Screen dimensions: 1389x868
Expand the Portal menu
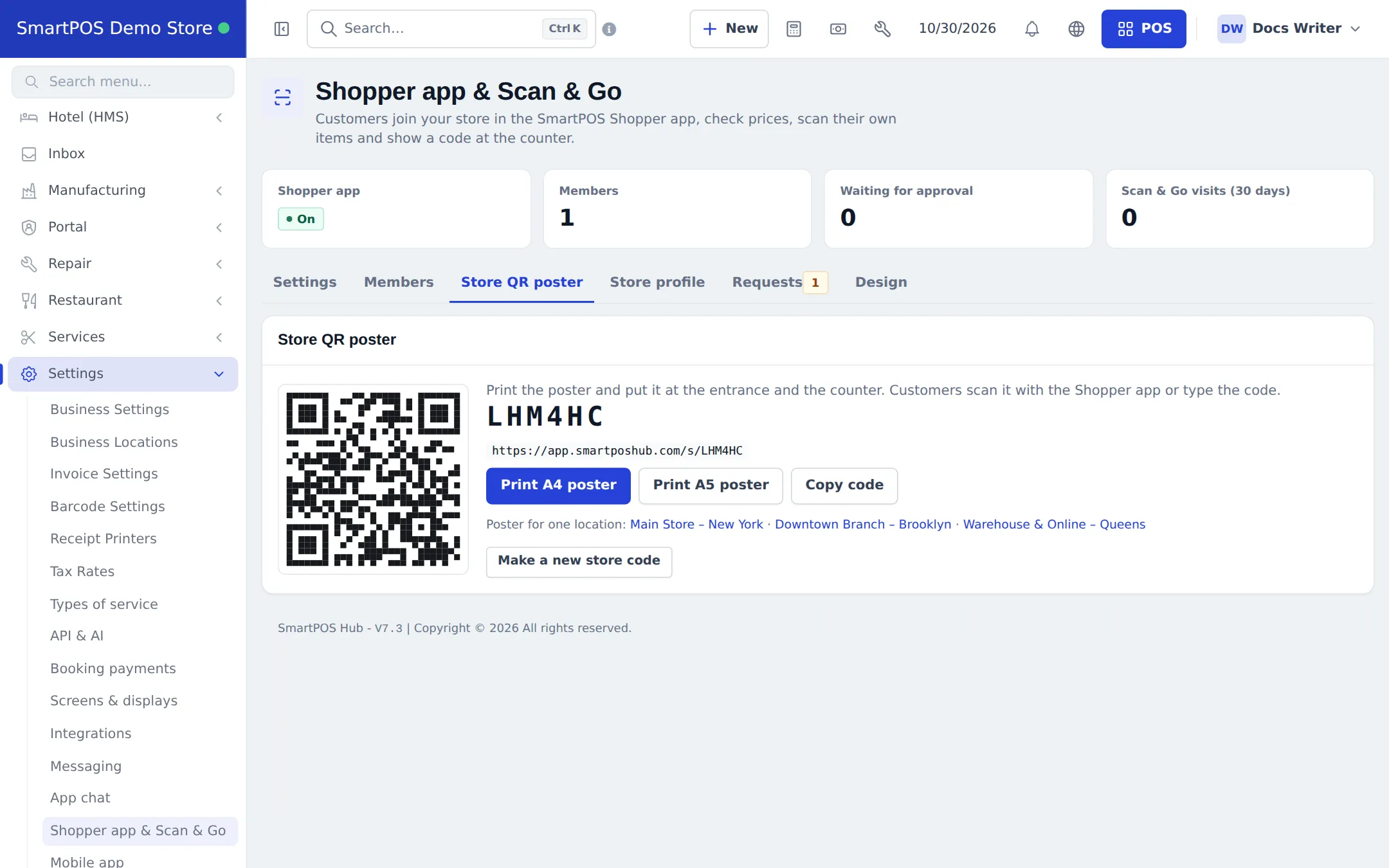click(123, 227)
